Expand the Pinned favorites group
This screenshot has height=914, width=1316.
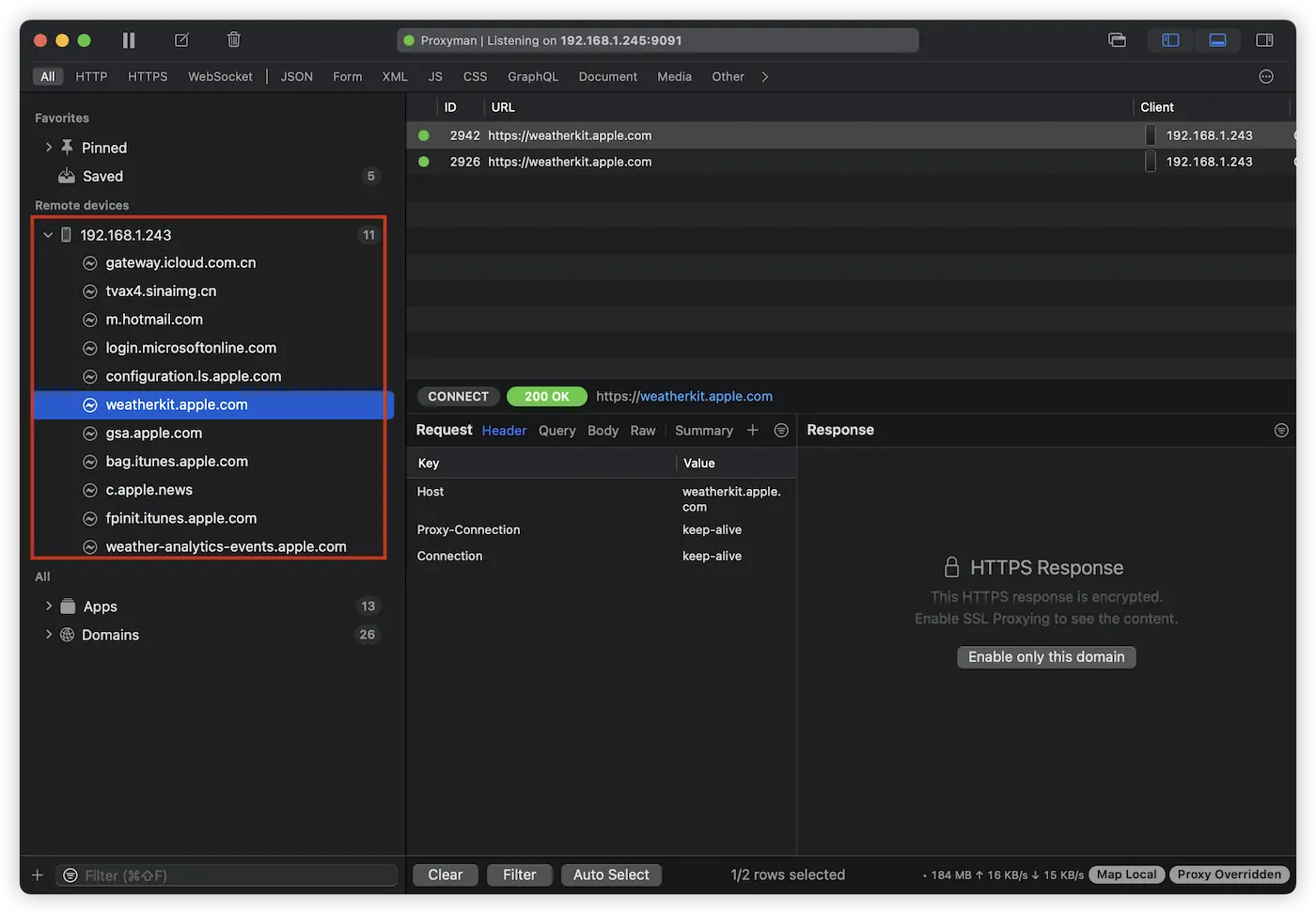tap(49, 148)
